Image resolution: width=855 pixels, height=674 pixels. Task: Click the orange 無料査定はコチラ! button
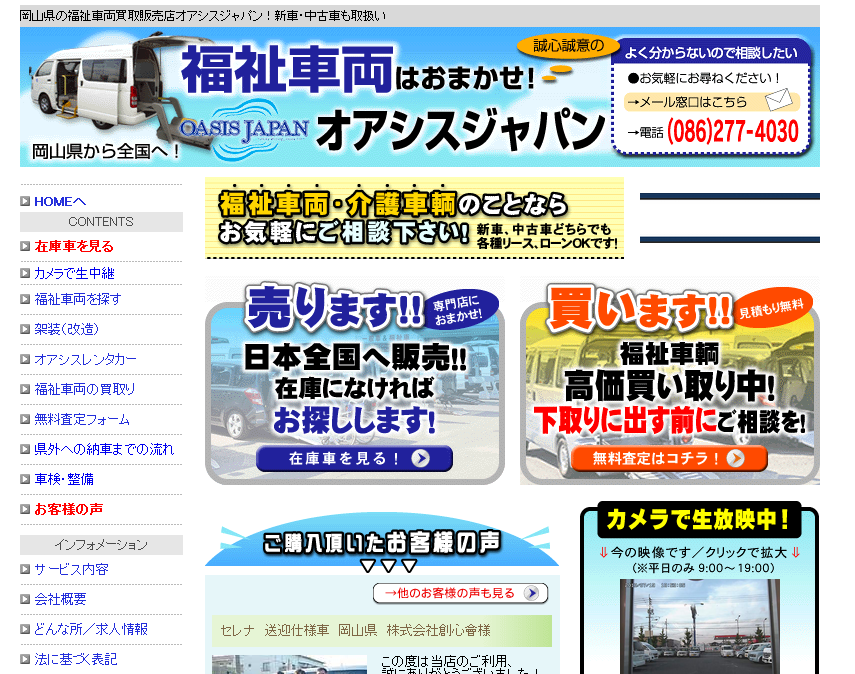point(669,458)
